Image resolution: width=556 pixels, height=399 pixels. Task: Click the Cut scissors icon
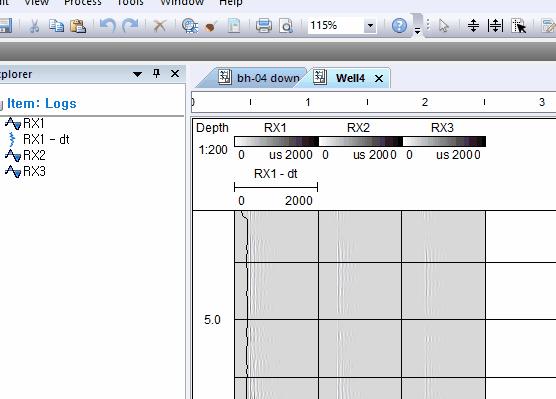click(34, 26)
